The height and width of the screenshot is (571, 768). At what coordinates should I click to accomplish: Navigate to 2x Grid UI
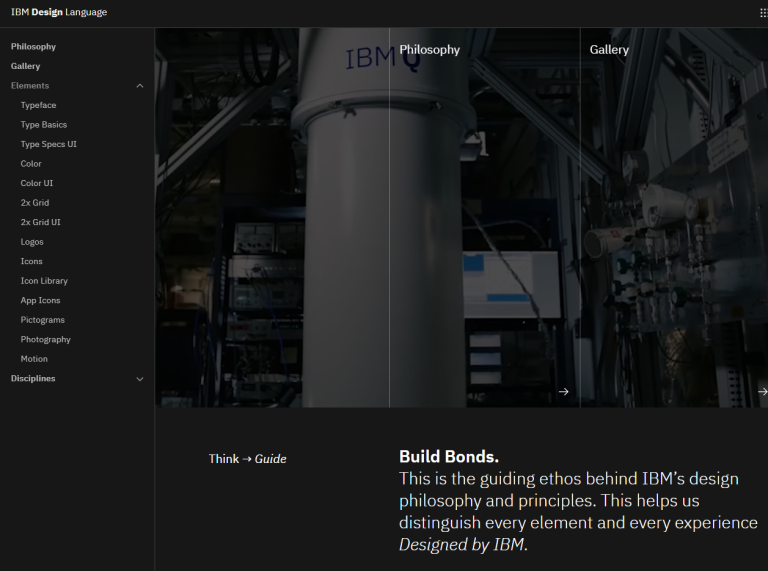(40, 222)
